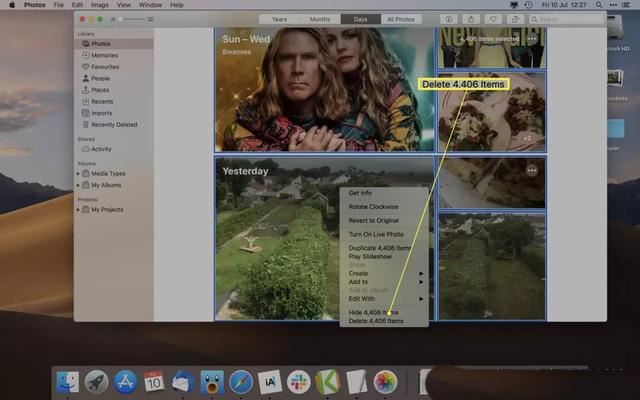Expand the My Projects folder
Screen dimensions: 640x400
click(79, 210)
